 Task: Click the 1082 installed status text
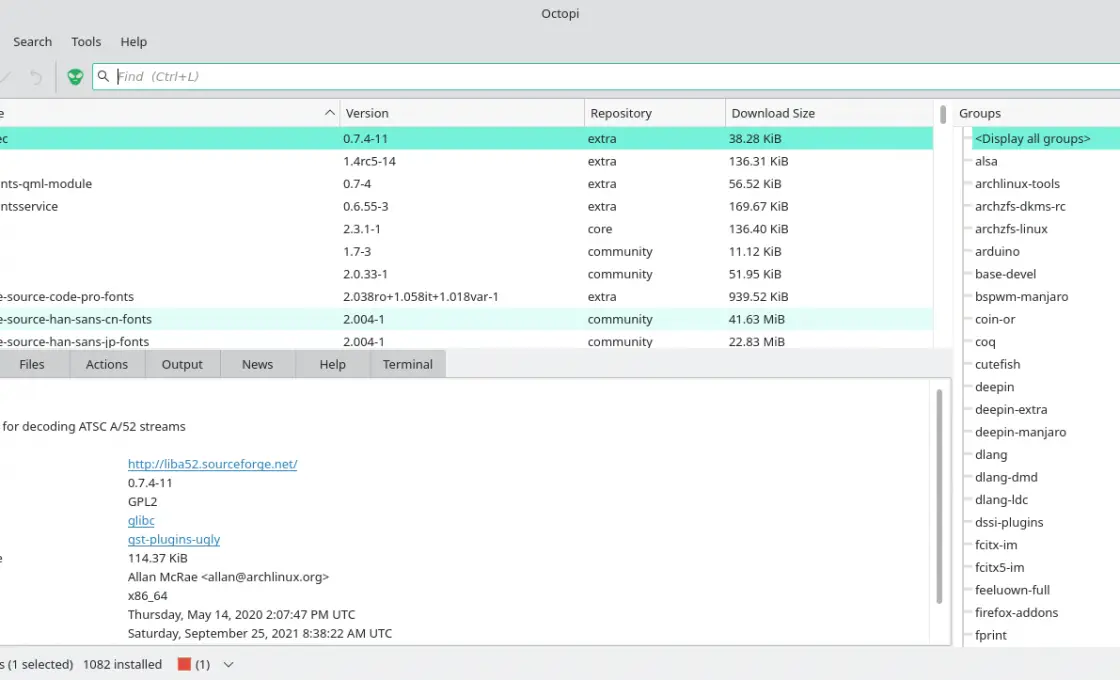coord(122,664)
